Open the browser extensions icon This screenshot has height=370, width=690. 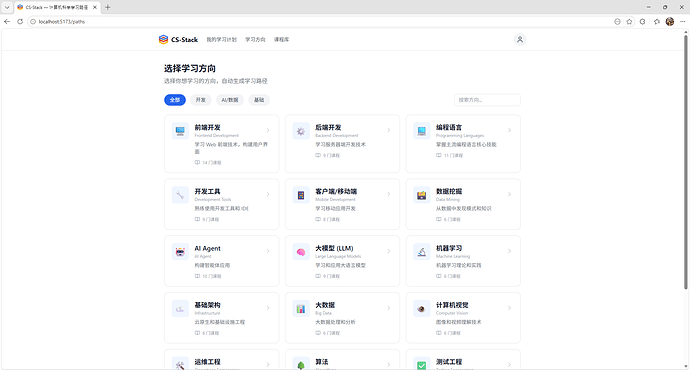(x=642, y=22)
